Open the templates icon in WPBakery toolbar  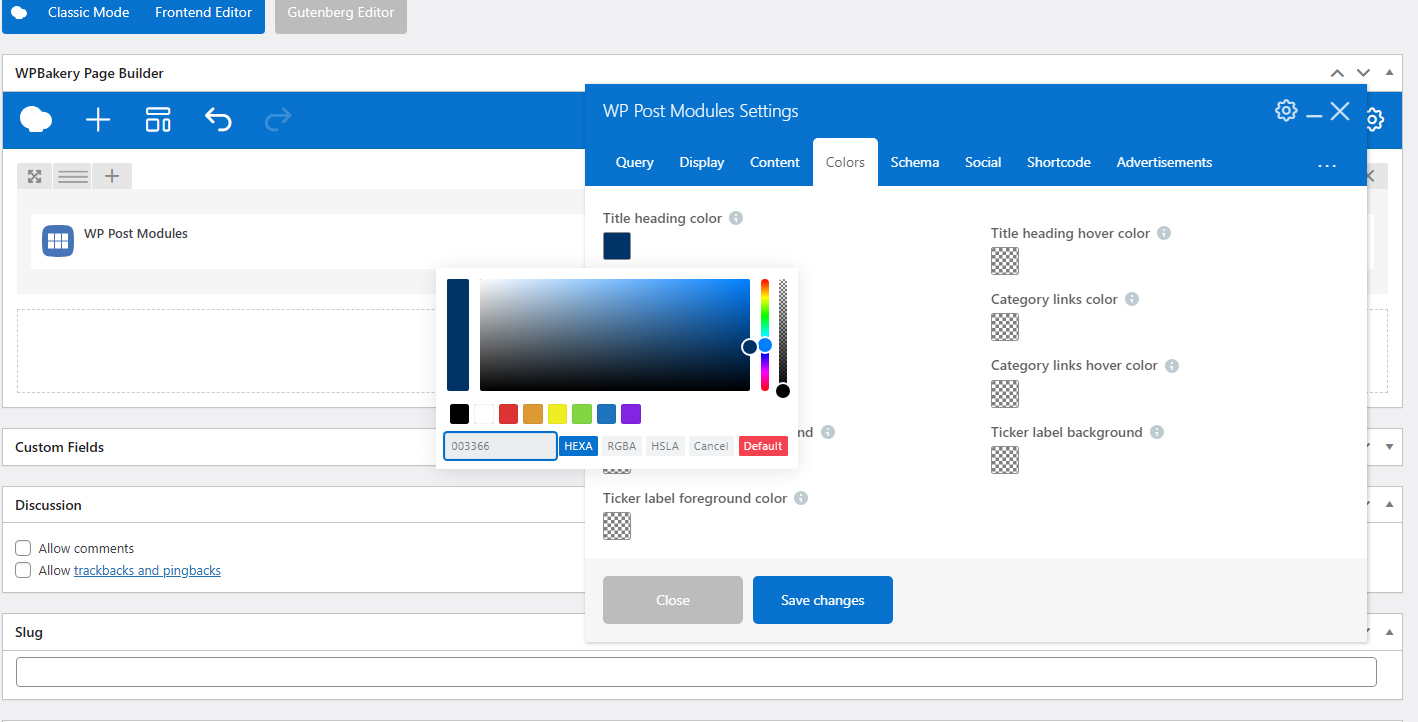pos(158,120)
